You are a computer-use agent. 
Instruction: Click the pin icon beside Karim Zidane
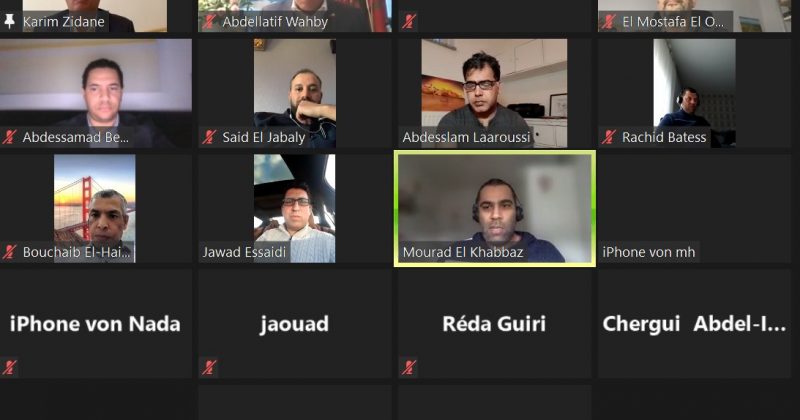coord(9,21)
